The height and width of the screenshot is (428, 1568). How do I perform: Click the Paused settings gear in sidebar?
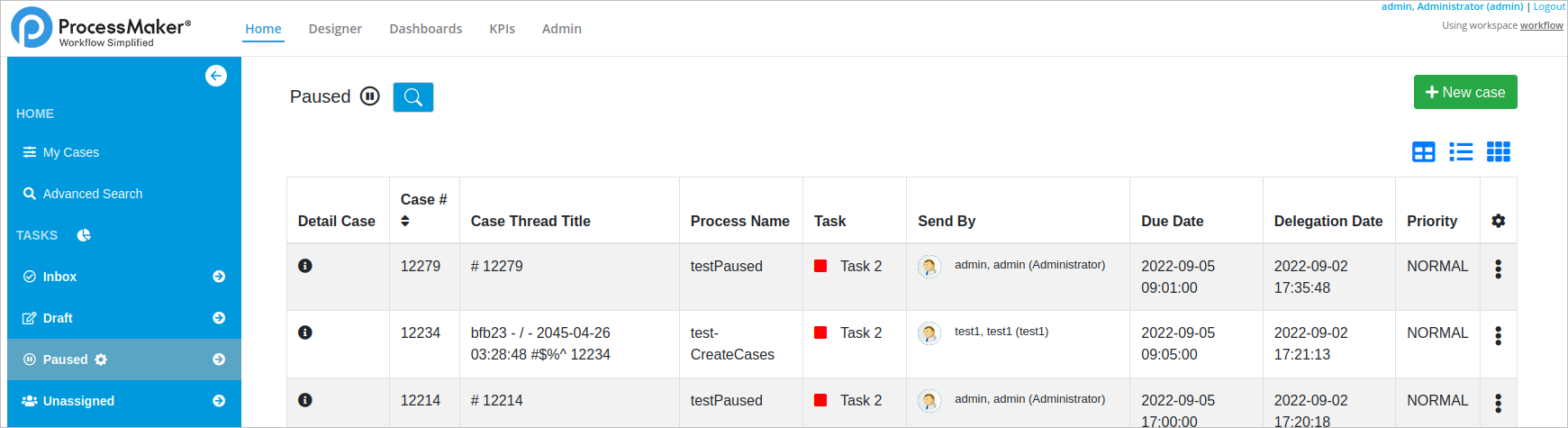101,360
